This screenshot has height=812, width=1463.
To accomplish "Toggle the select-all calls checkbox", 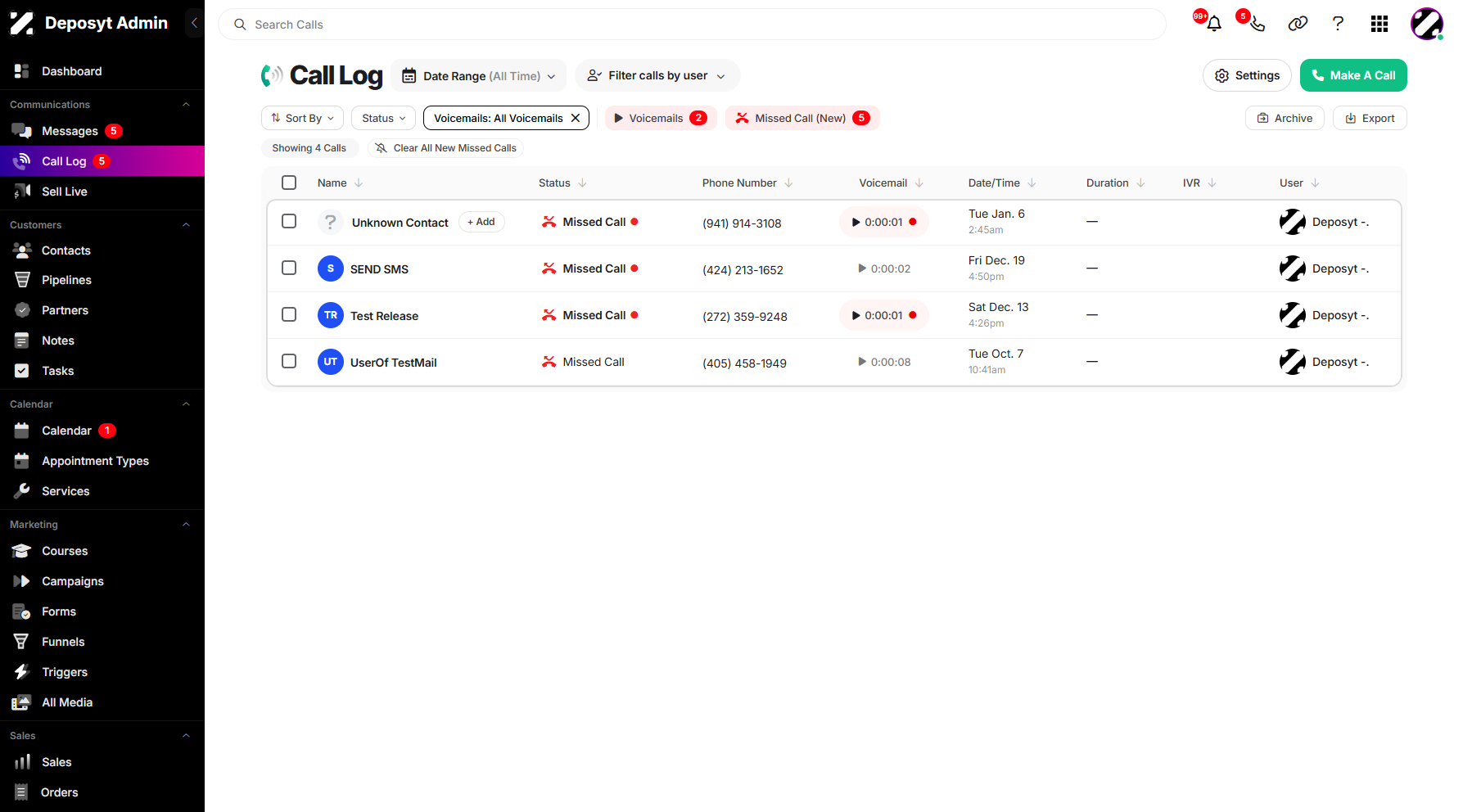I will (289, 183).
